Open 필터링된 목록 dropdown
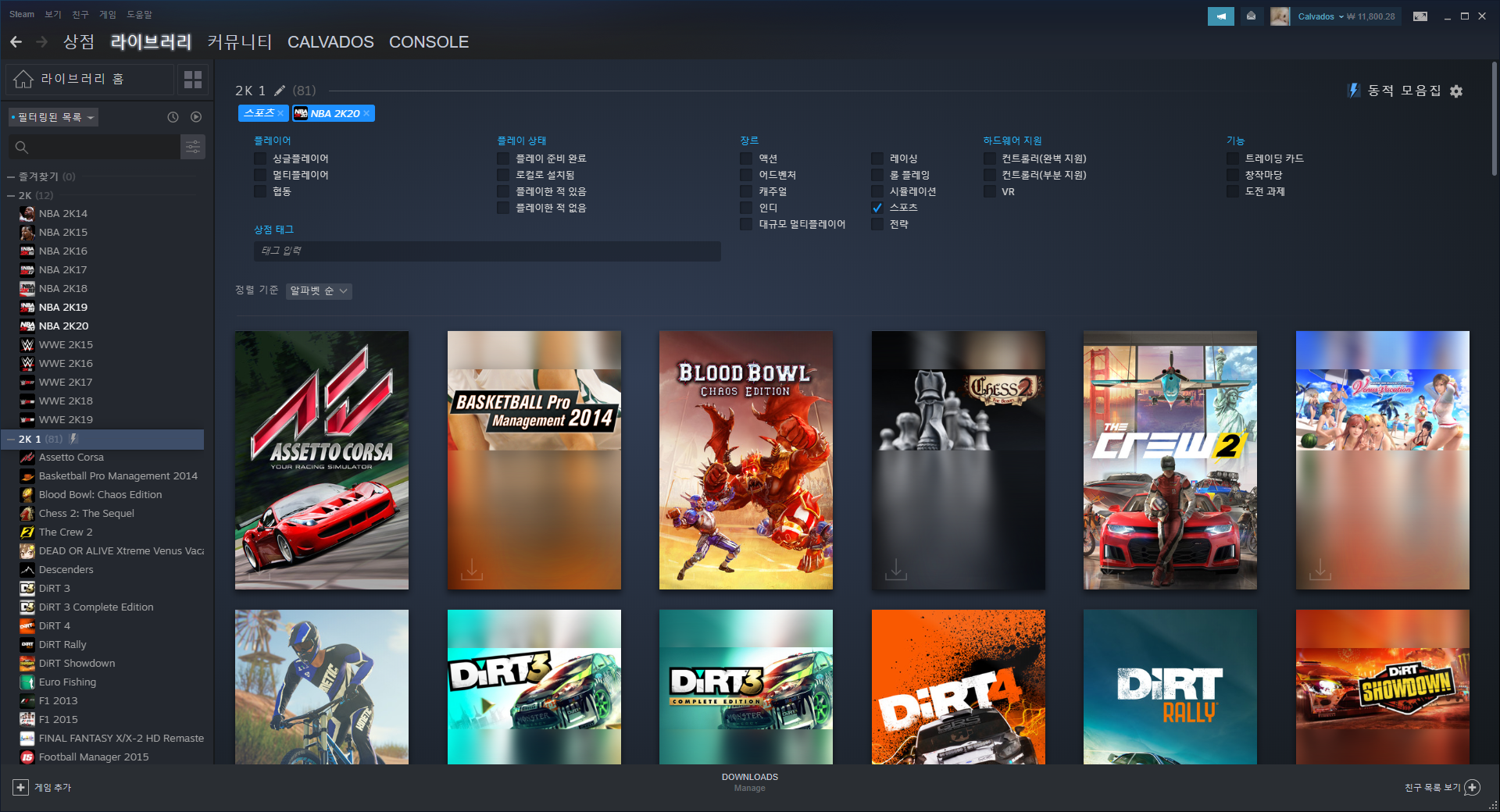 pos(53,117)
